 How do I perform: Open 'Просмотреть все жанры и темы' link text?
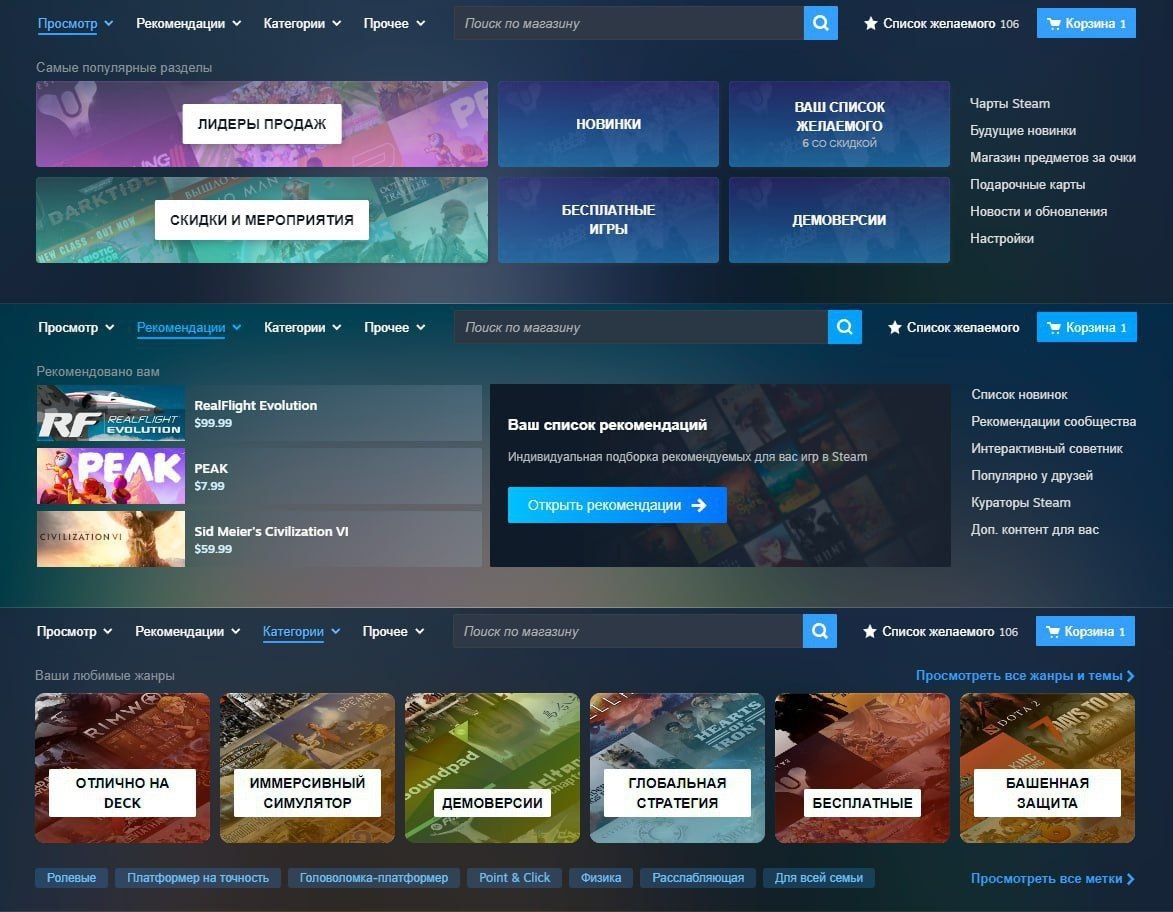(x=1019, y=676)
